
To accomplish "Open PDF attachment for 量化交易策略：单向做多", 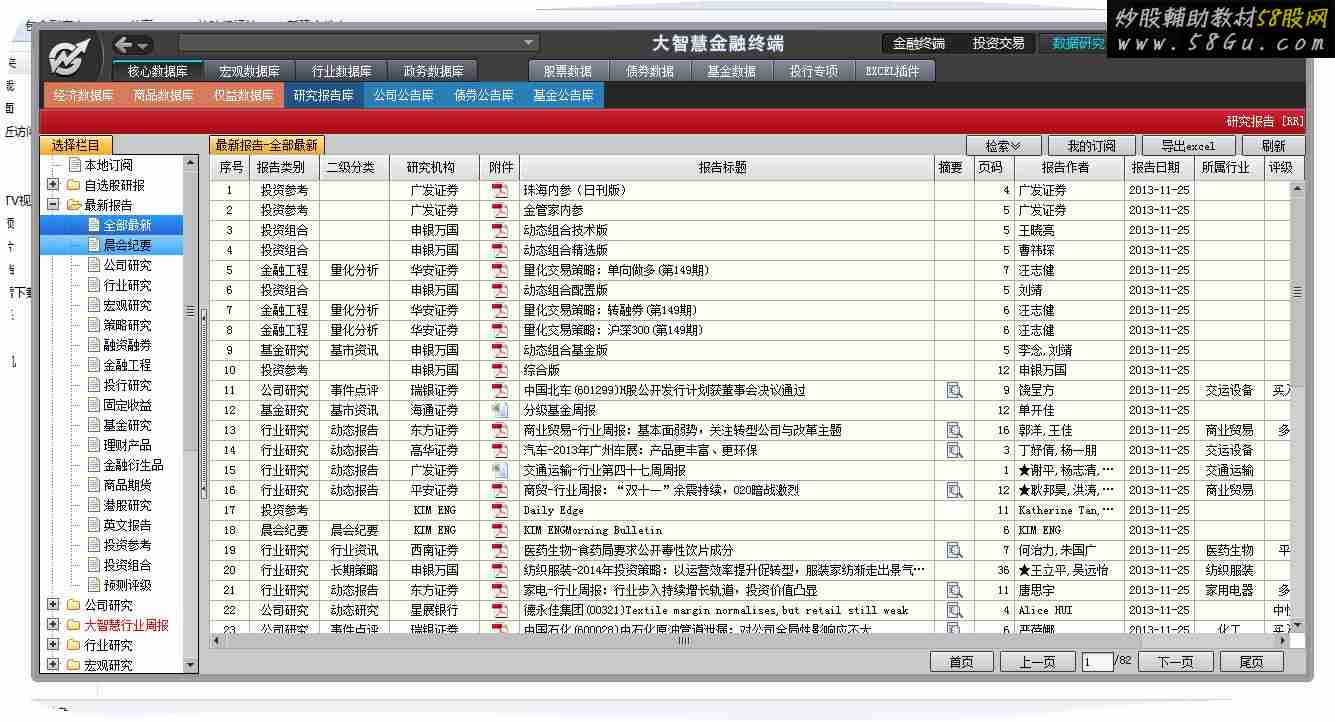I will [x=500, y=270].
